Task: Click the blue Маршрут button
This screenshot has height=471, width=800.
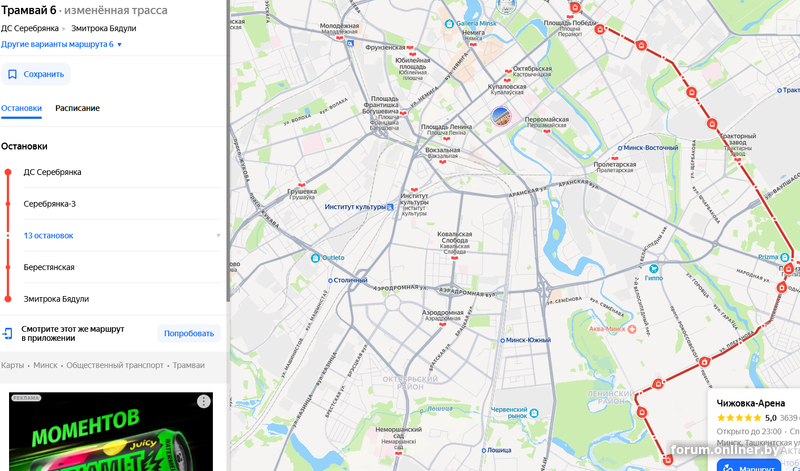Action: pos(748,466)
